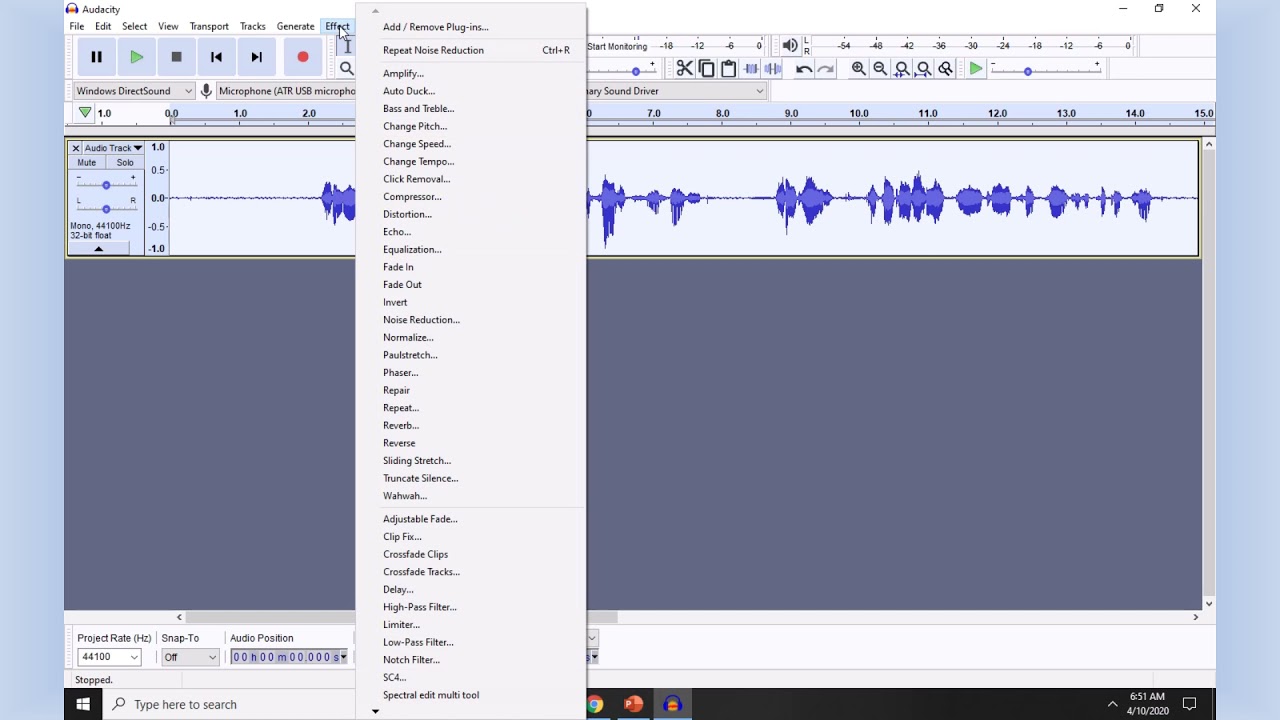Open the Snap-To Off dropdown
Screen dimensions: 1280x720
[190, 657]
